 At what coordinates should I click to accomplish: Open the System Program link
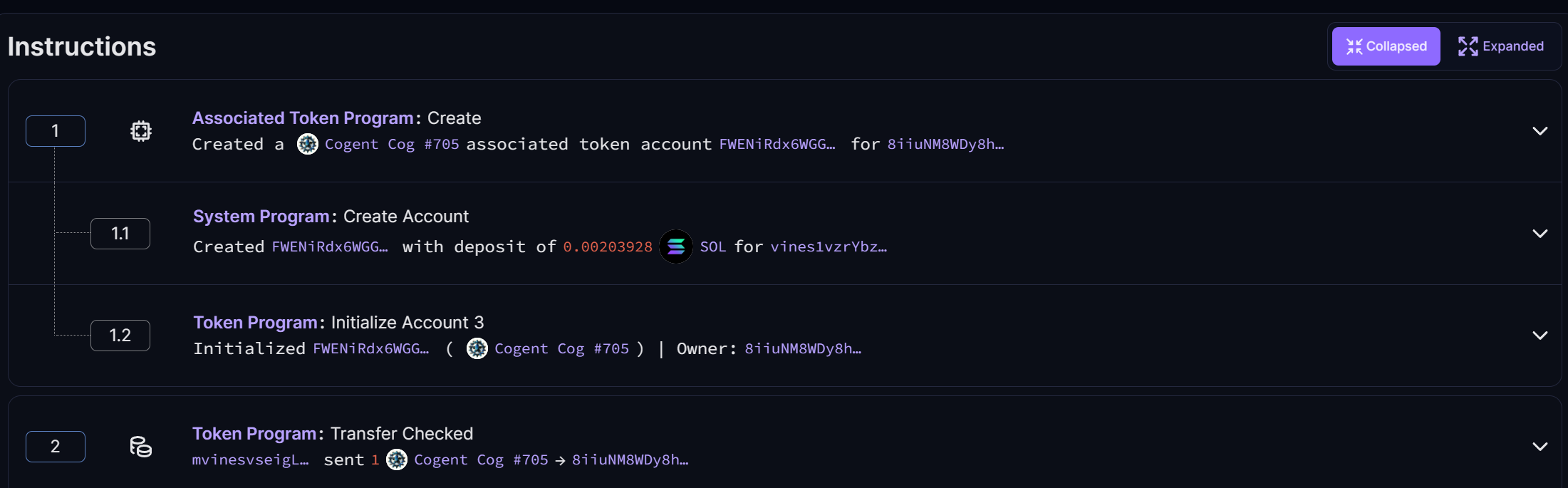pyautogui.click(x=261, y=217)
